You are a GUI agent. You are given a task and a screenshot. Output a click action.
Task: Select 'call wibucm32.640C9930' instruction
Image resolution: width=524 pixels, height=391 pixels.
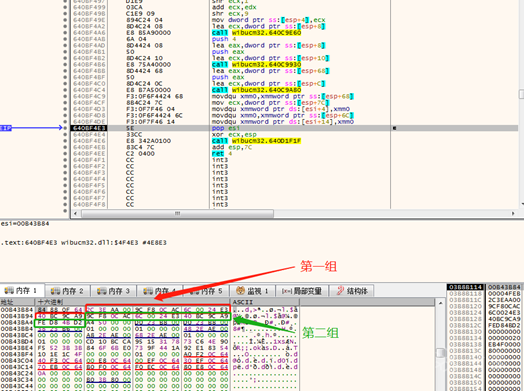[256, 64]
